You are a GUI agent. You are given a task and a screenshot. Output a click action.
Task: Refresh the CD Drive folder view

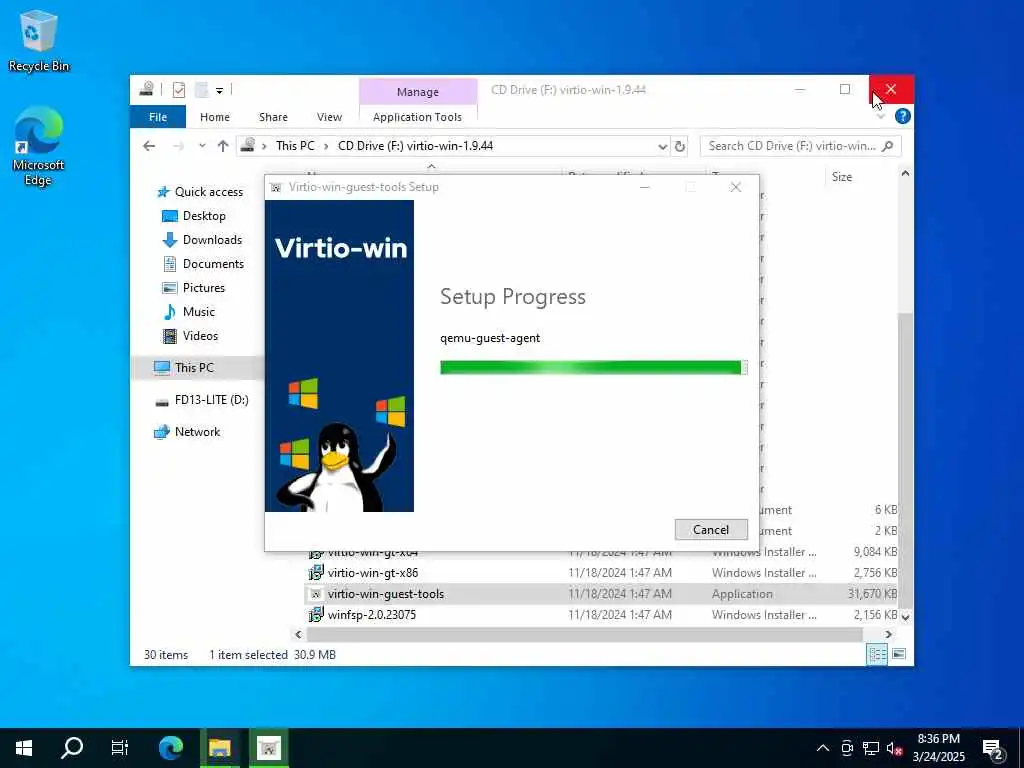point(680,146)
